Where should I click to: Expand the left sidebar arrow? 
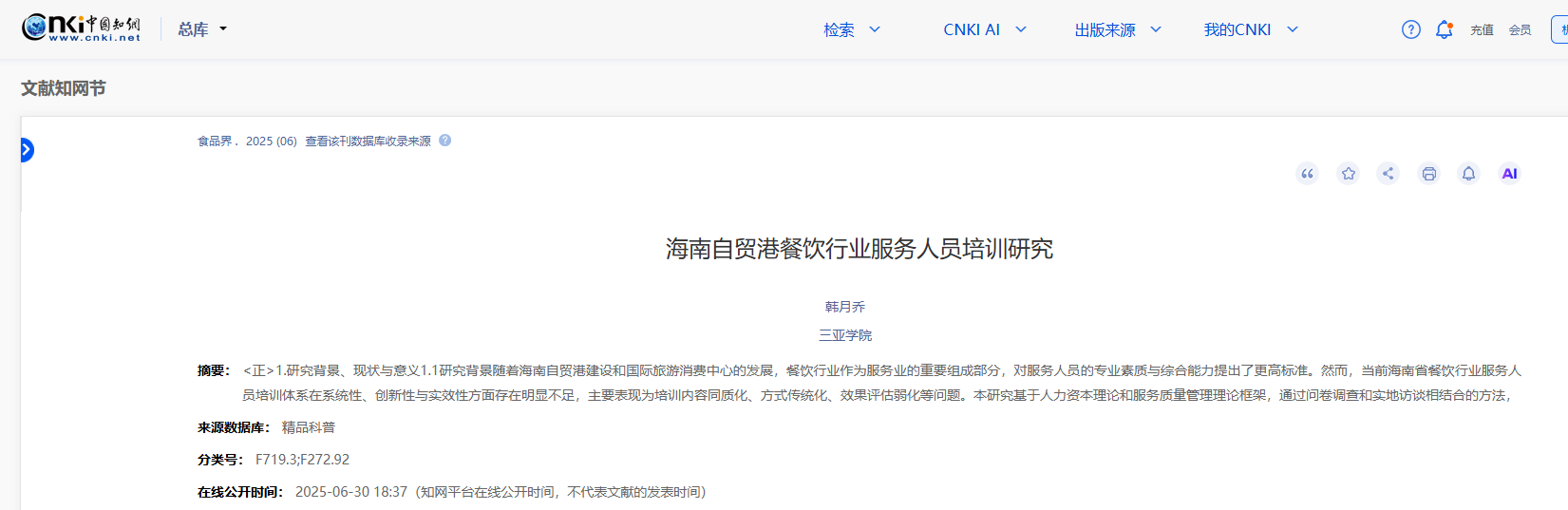pos(27,150)
